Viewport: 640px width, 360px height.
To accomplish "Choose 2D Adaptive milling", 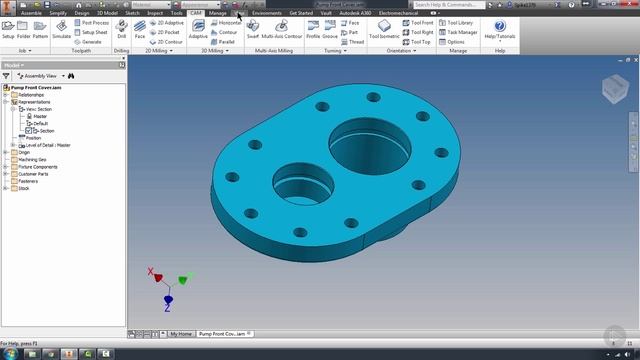I will tap(167, 23).
